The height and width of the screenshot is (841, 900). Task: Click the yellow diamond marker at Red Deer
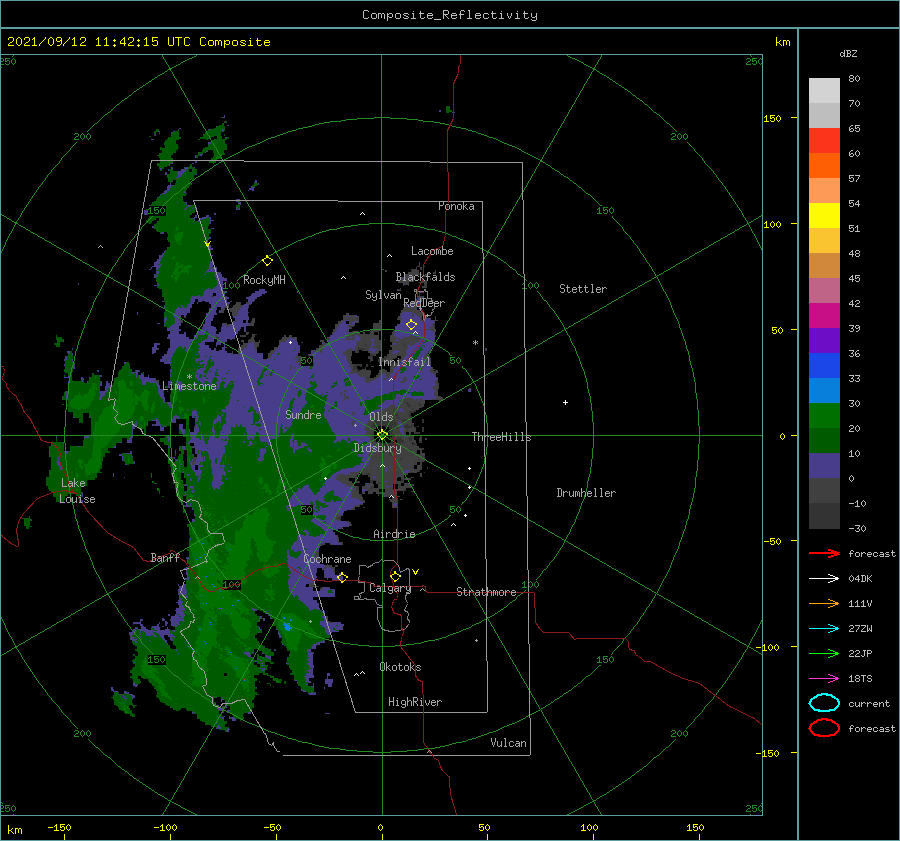pos(411,325)
